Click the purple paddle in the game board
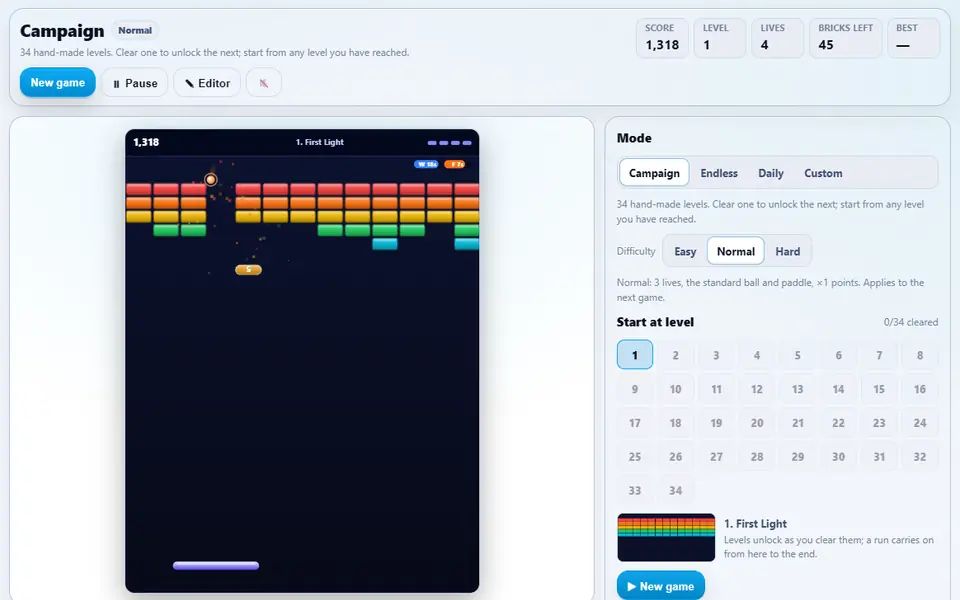960x600 pixels. (x=216, y=566)
